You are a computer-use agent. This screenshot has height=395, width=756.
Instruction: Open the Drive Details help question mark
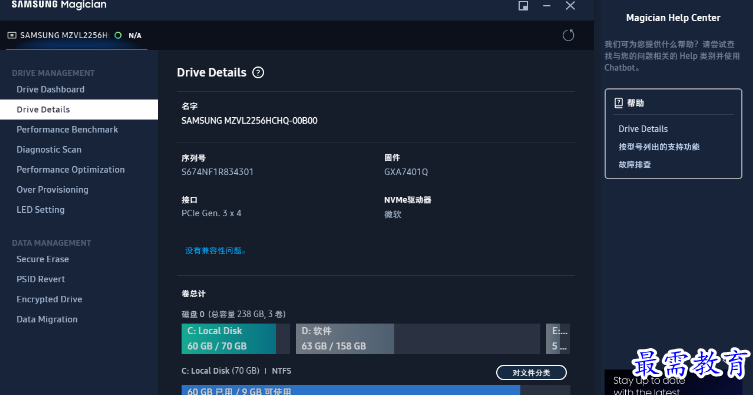[x=258, y=72]
